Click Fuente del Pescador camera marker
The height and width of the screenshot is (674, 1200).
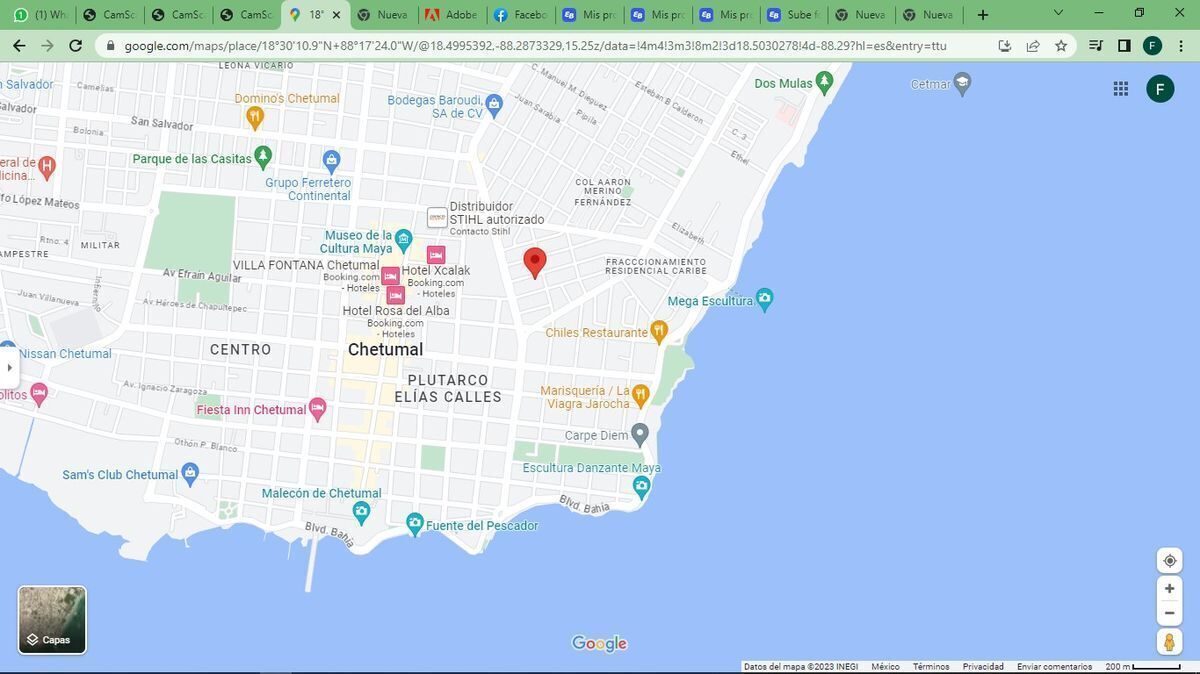[415, 523]
